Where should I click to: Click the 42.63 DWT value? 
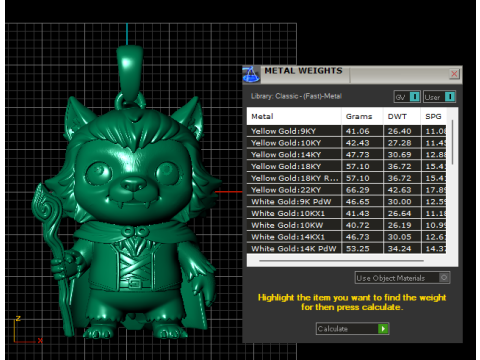pyautogui.click(x=399, y=190)
